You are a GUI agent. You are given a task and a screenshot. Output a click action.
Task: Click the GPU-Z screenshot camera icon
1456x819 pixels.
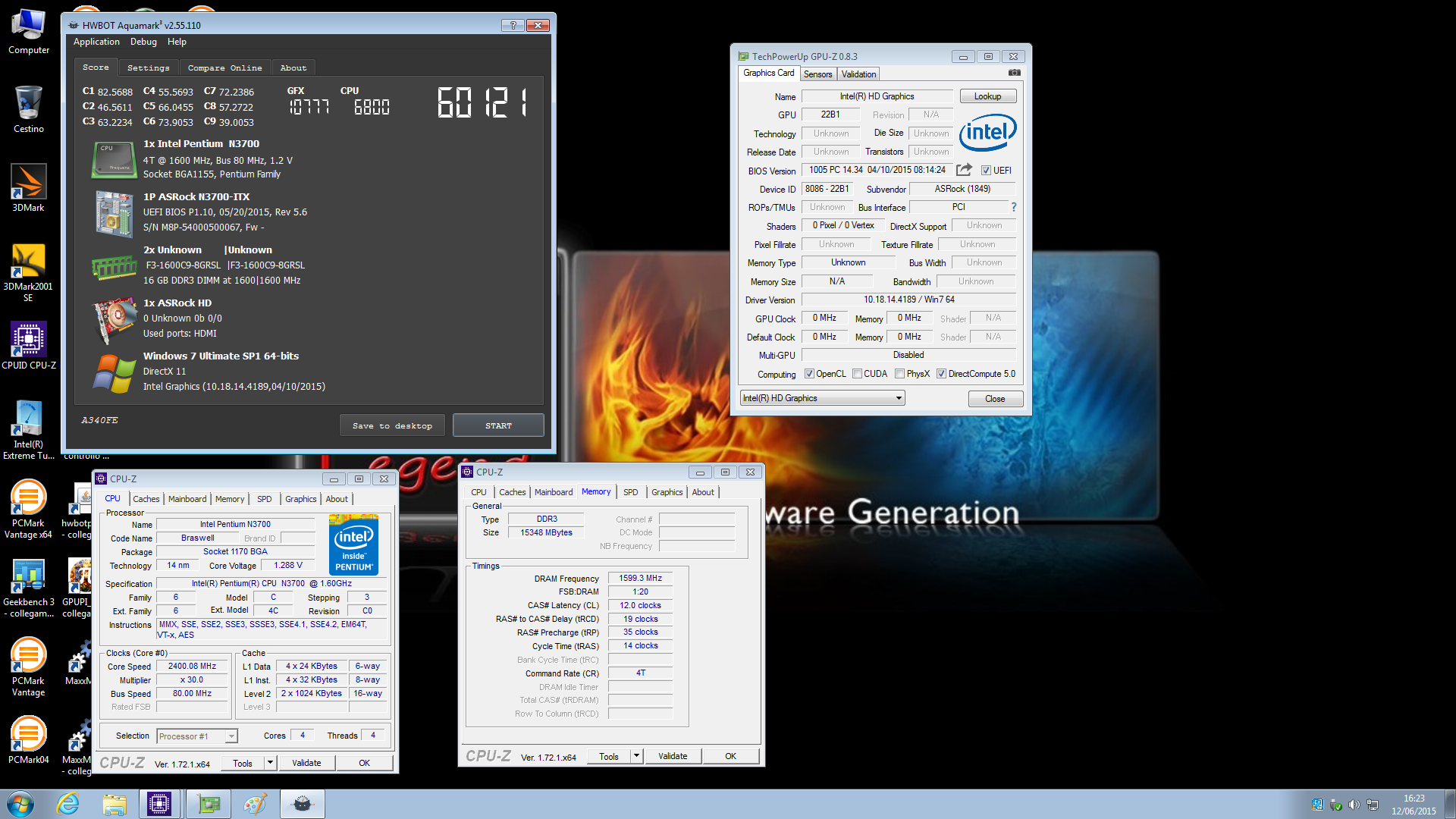[x=1014, y=73]
